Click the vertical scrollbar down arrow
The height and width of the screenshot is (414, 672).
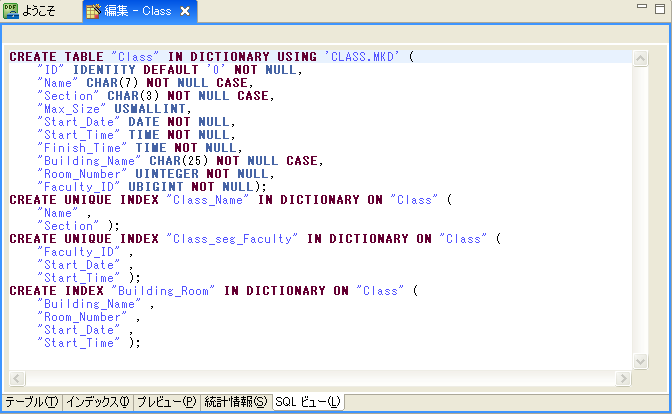(x=640, y=364)
